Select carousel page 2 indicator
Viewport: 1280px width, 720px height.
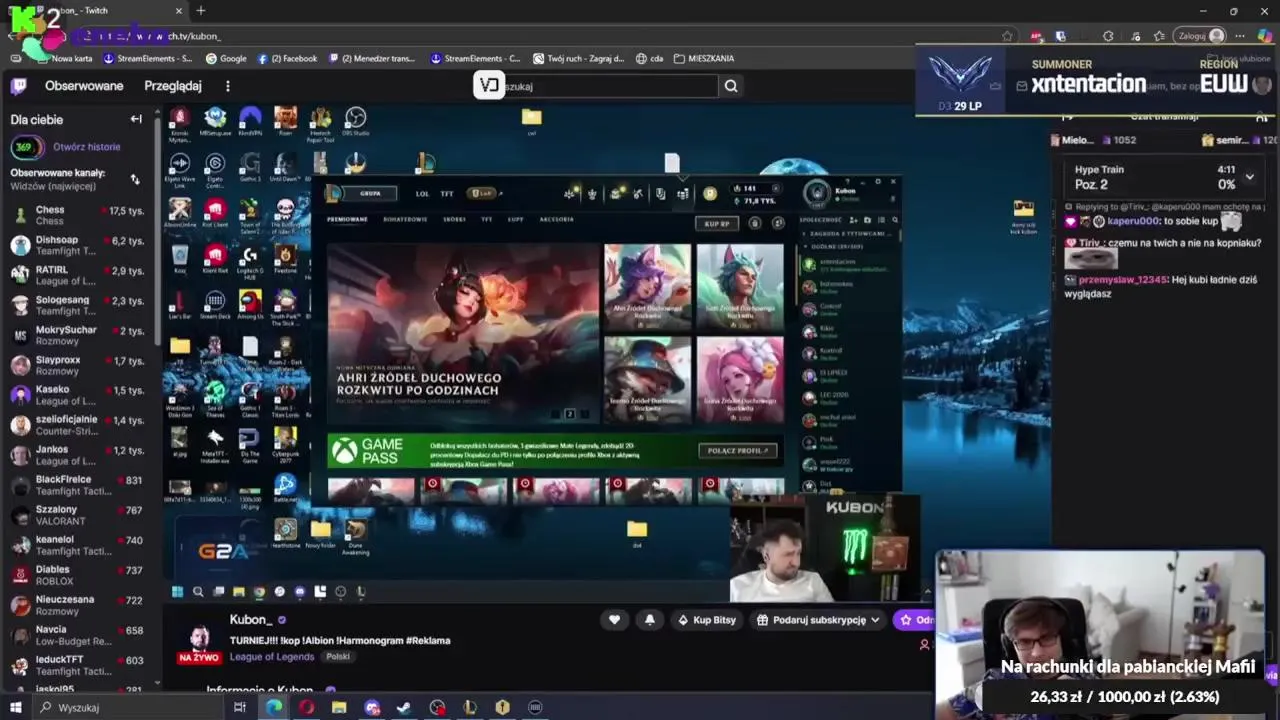(570, 414)
